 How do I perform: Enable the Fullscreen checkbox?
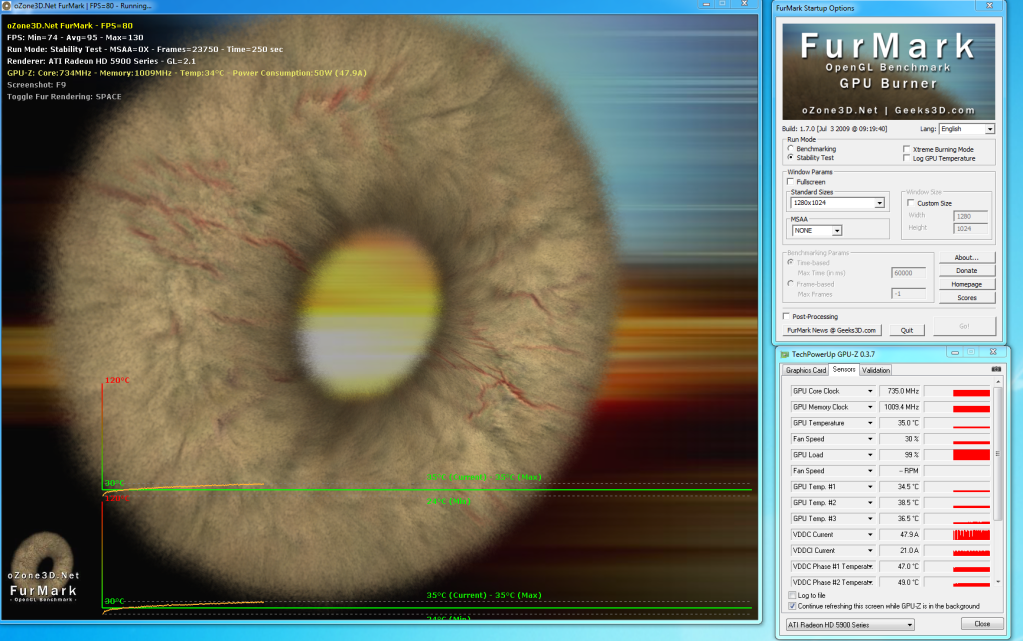tap(791, 182)
